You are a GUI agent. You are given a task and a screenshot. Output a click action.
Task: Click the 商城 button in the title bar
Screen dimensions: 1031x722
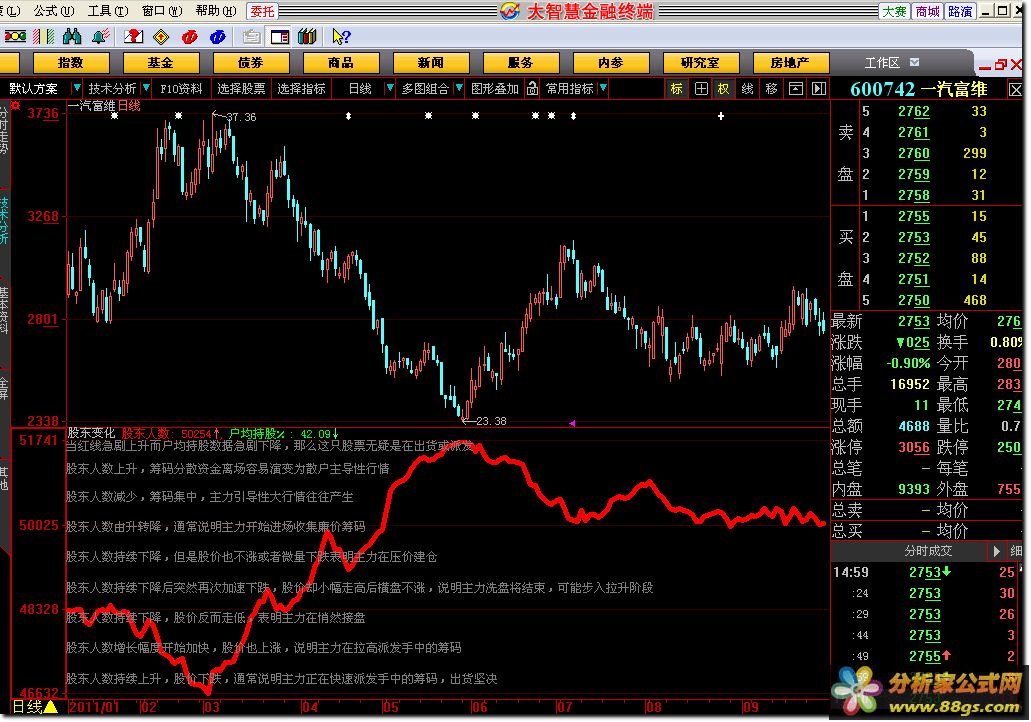(x=927, y=11)
